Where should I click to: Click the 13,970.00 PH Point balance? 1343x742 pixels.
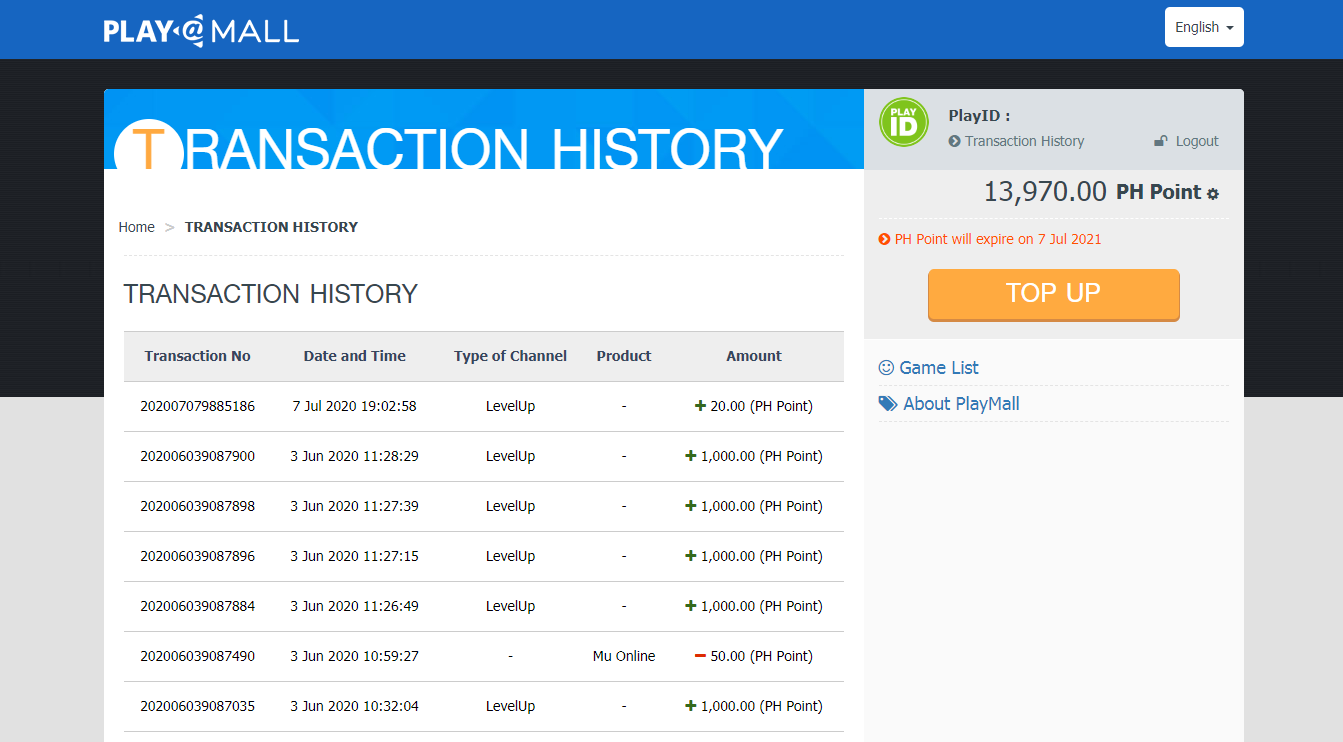[x=1092, y=191]
